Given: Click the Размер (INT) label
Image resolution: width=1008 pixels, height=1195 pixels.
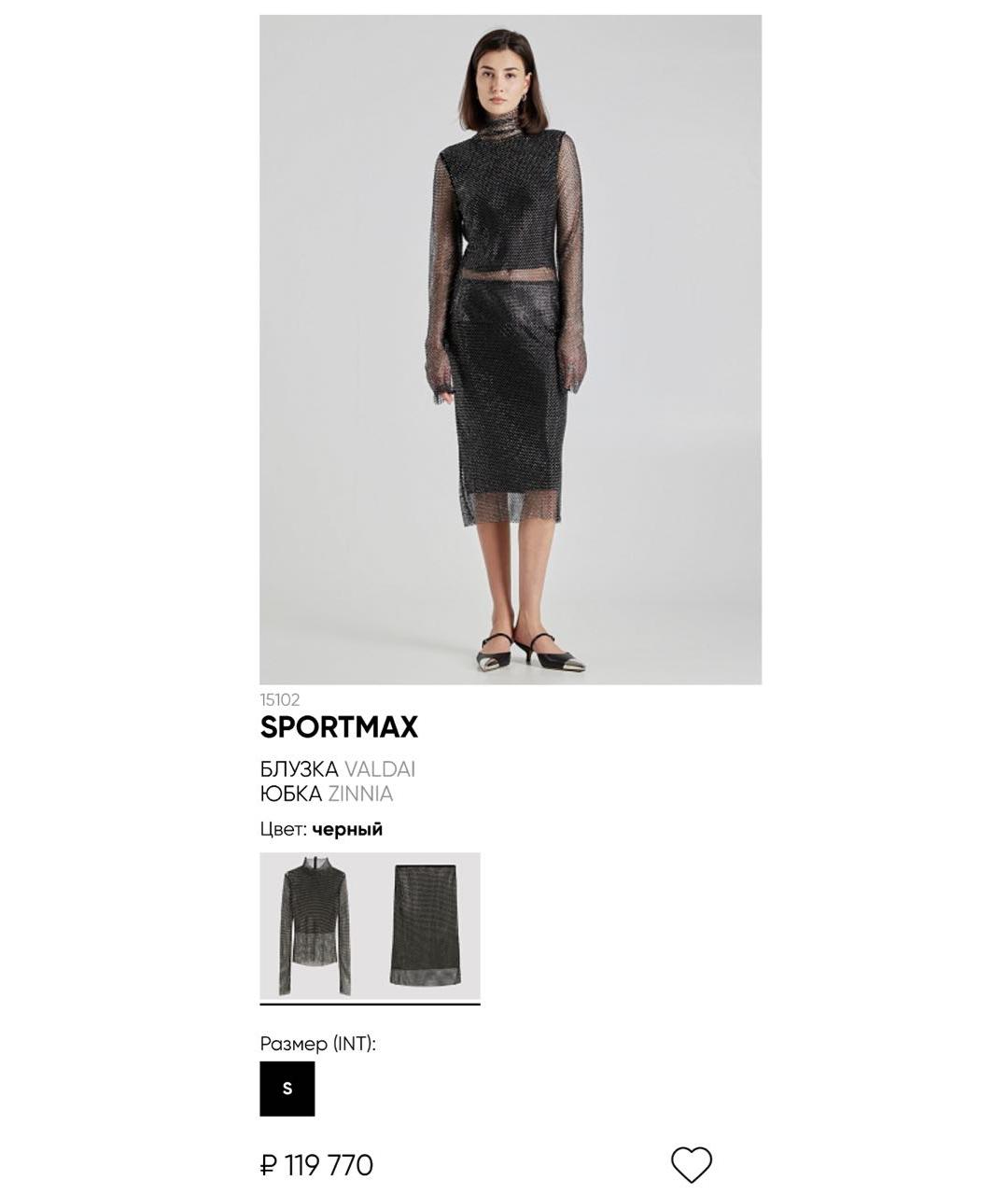Looking at the screenshot, I should point(318,1044).
